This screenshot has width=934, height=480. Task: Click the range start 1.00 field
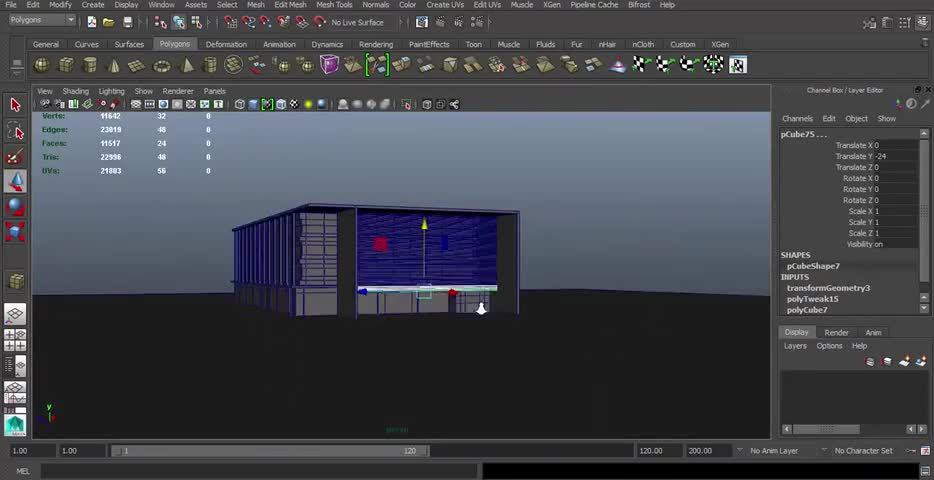(x=83, y=451)
